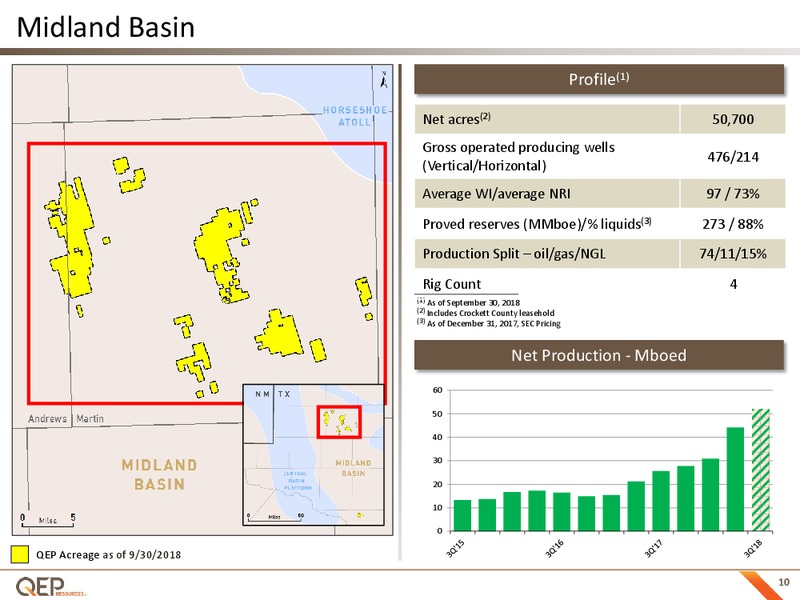Click the Rig Count label

(x=452, y=284)
